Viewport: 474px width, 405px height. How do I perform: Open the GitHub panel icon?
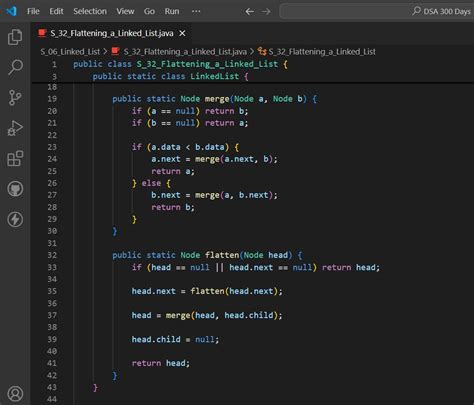coord(15,189)
